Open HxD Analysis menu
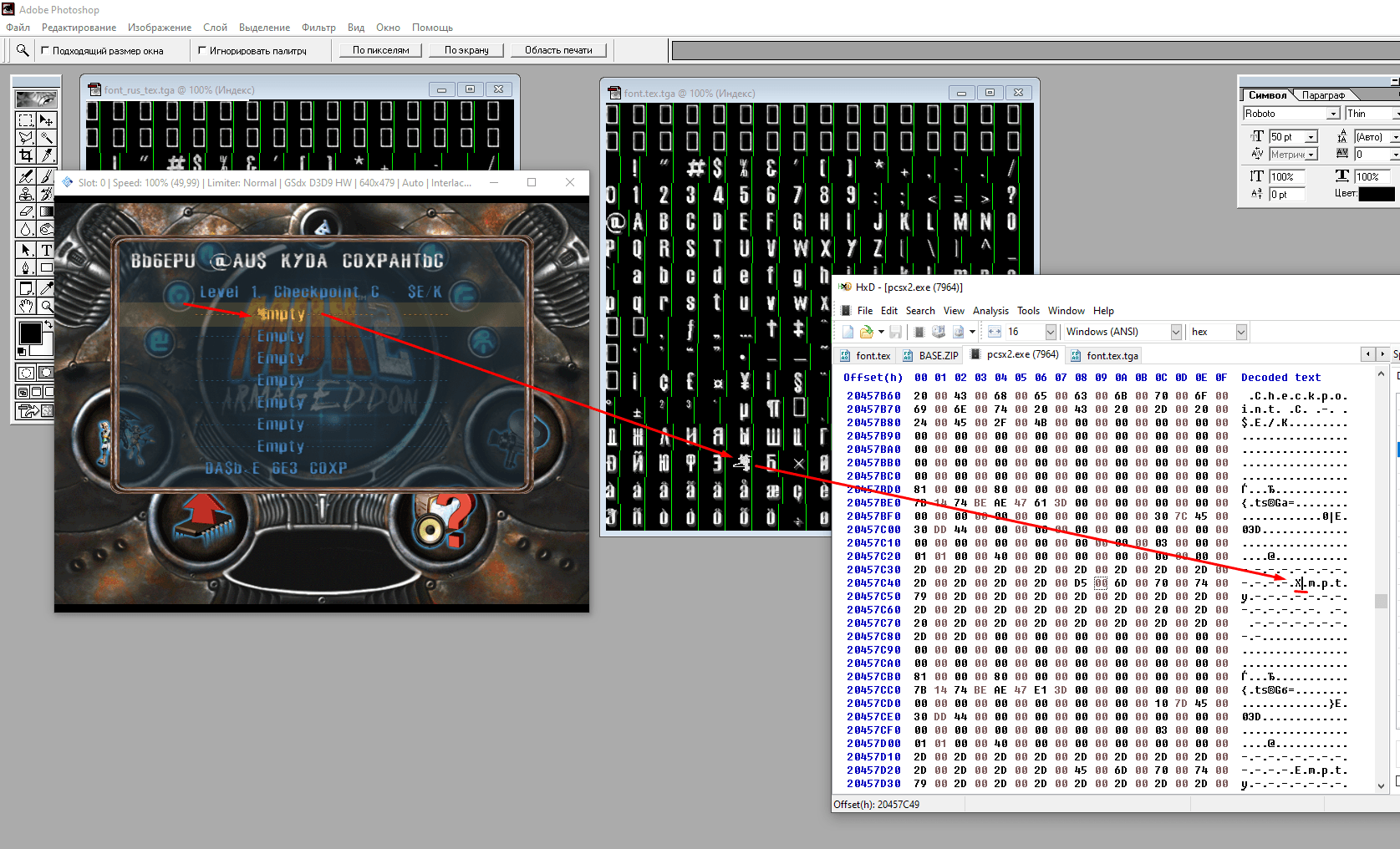 tap(990, 311)
